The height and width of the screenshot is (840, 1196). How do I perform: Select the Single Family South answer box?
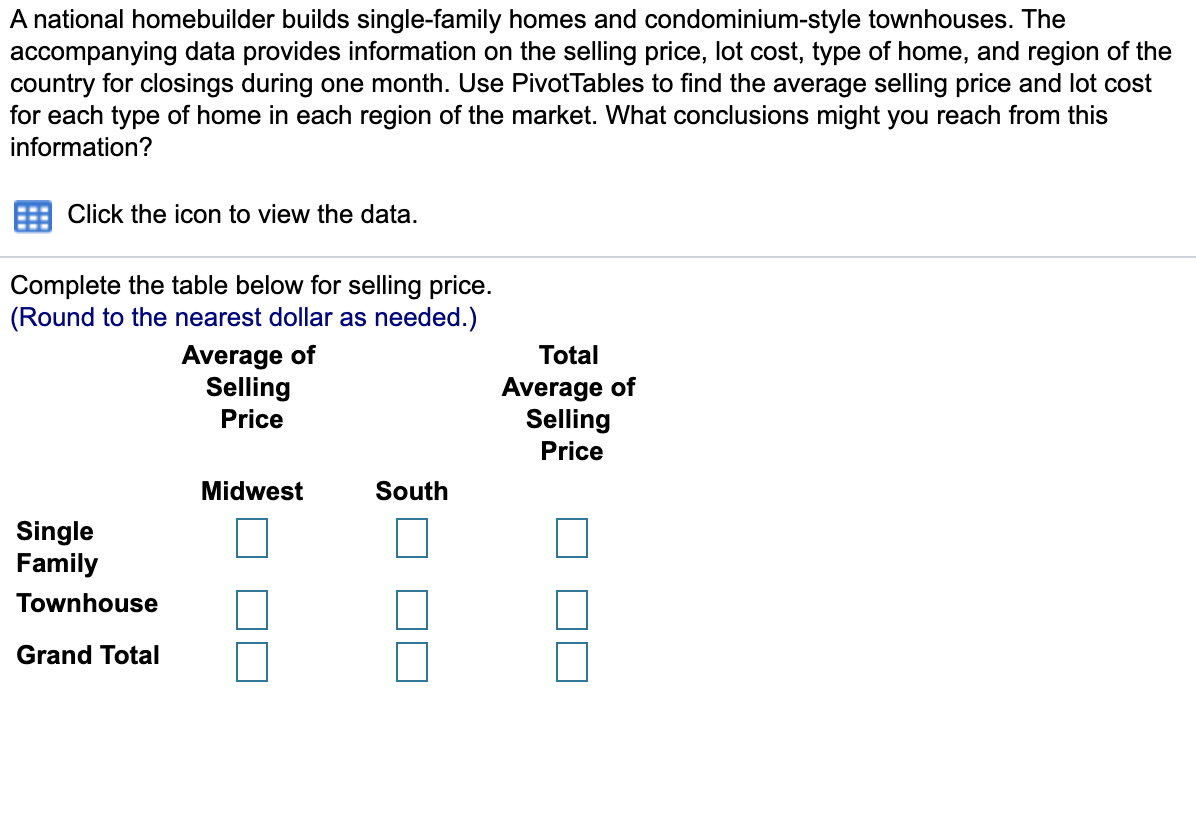(411, 538)
